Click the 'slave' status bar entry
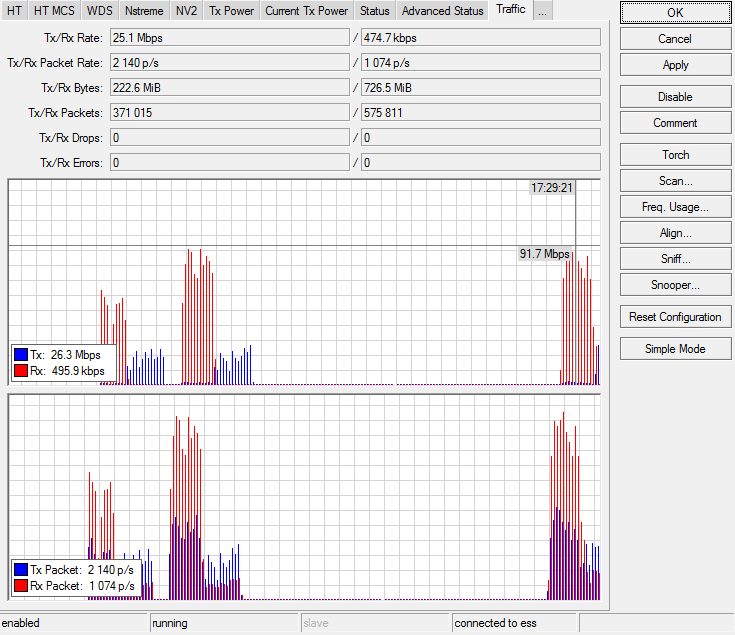 [x=315, y=623]
